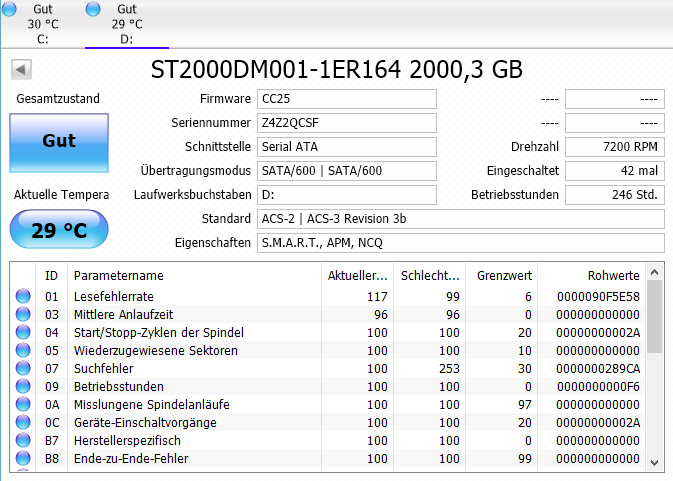Click the Drehzahl value 7200 RPM
The image size is (673, 481).
coord(615,147)
